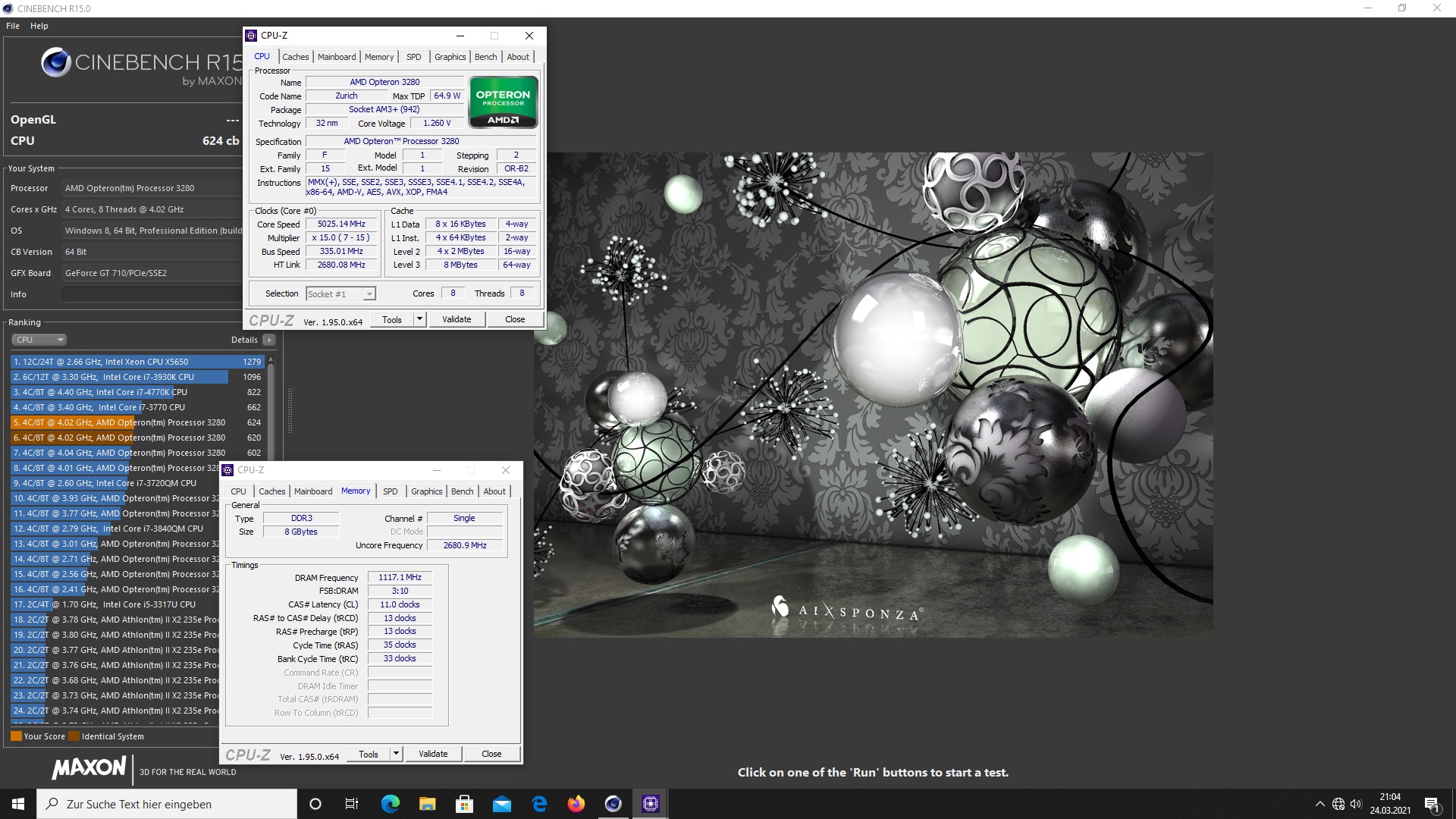Click the Opteron processor logo in CPU-Z

click(x=503, y=102)
